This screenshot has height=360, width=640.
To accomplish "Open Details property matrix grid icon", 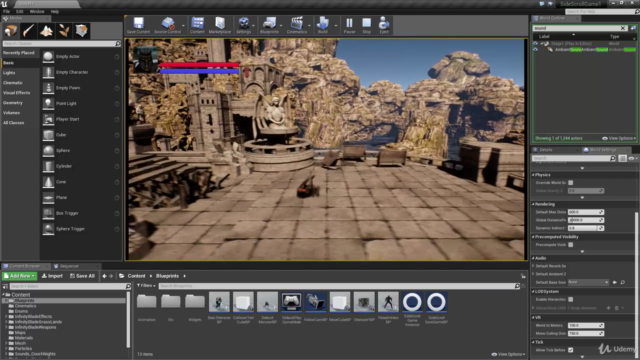I will [x=622, y=158].
